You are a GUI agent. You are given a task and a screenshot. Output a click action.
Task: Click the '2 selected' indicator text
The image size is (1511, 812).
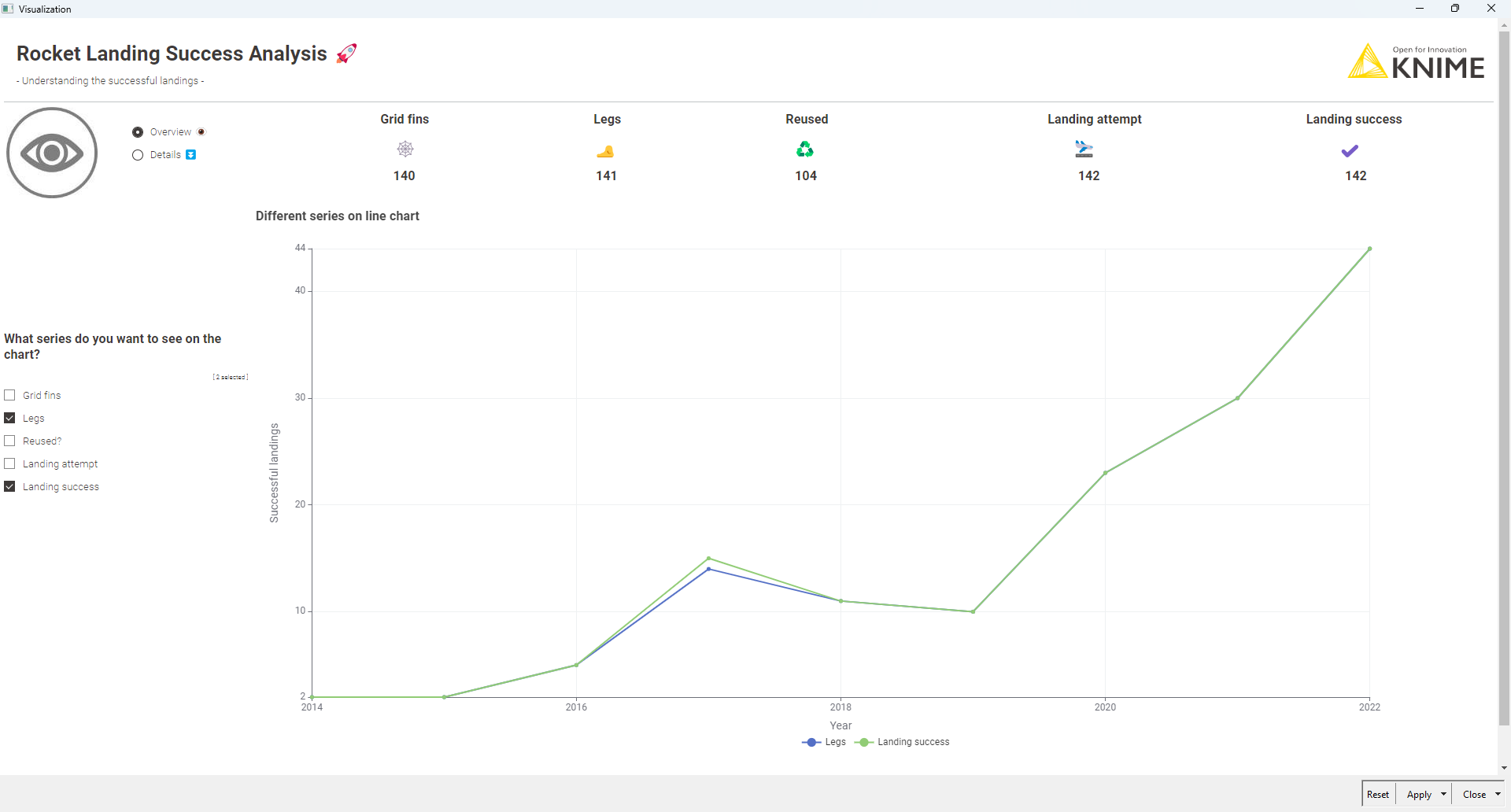(x=231, y=377)
